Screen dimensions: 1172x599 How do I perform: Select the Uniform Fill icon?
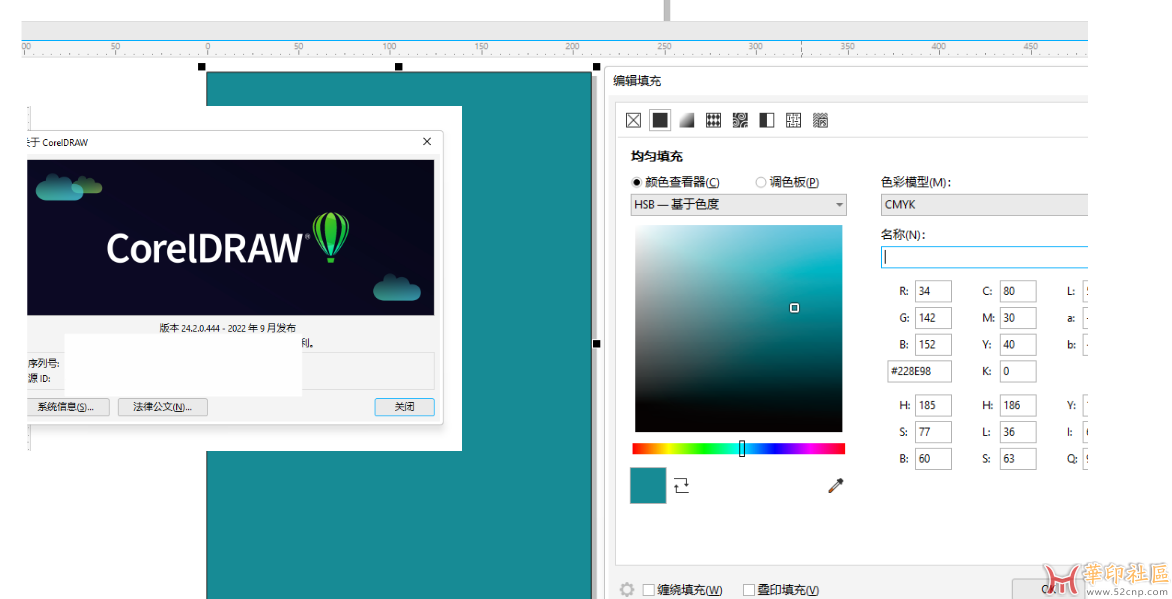click(660, 120)
